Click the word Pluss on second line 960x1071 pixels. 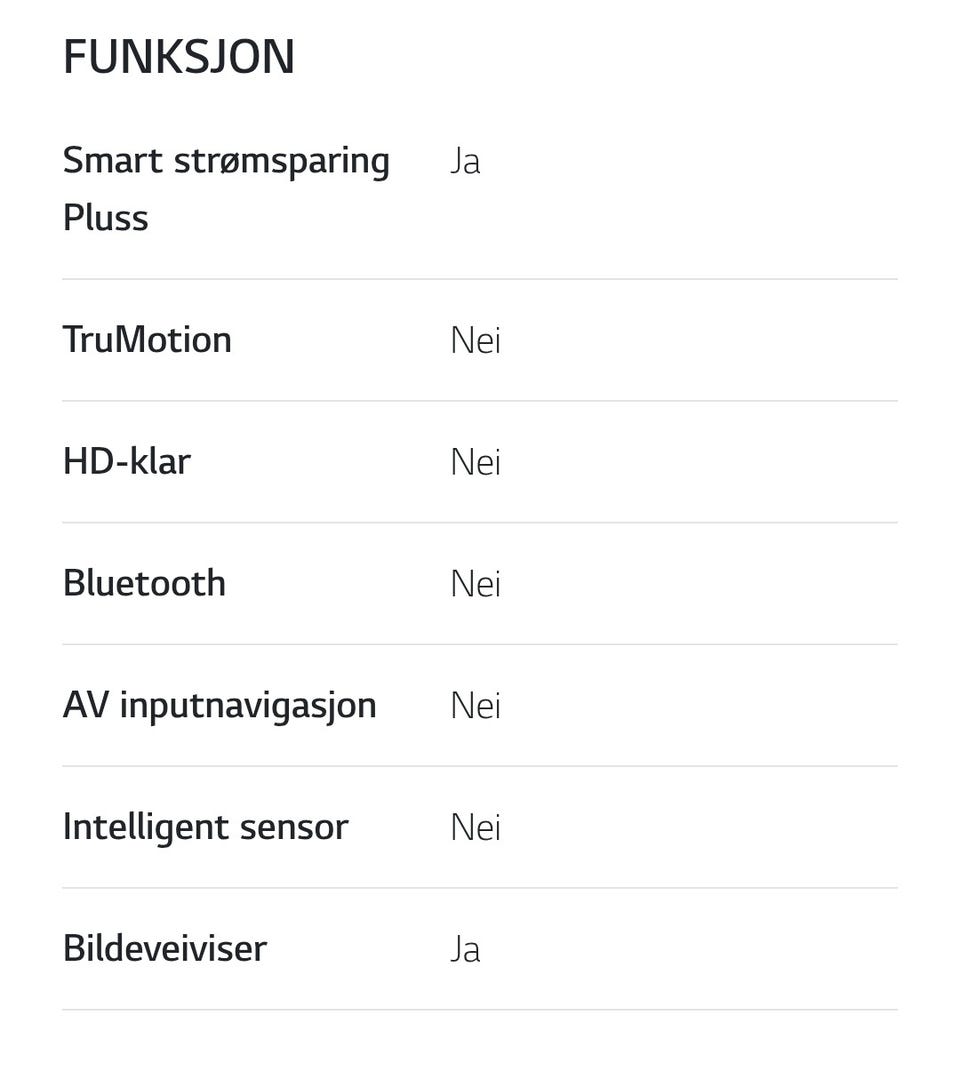[x=105, y=218]
